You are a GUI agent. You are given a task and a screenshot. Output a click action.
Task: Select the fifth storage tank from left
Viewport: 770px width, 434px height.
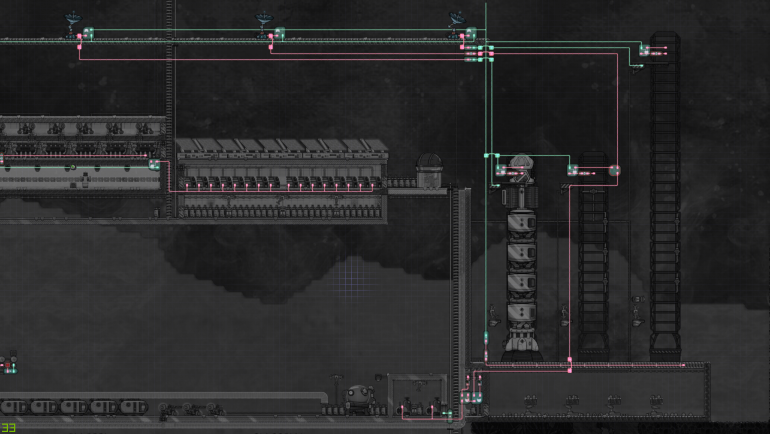pyautogui.click(x=133, y=407)
